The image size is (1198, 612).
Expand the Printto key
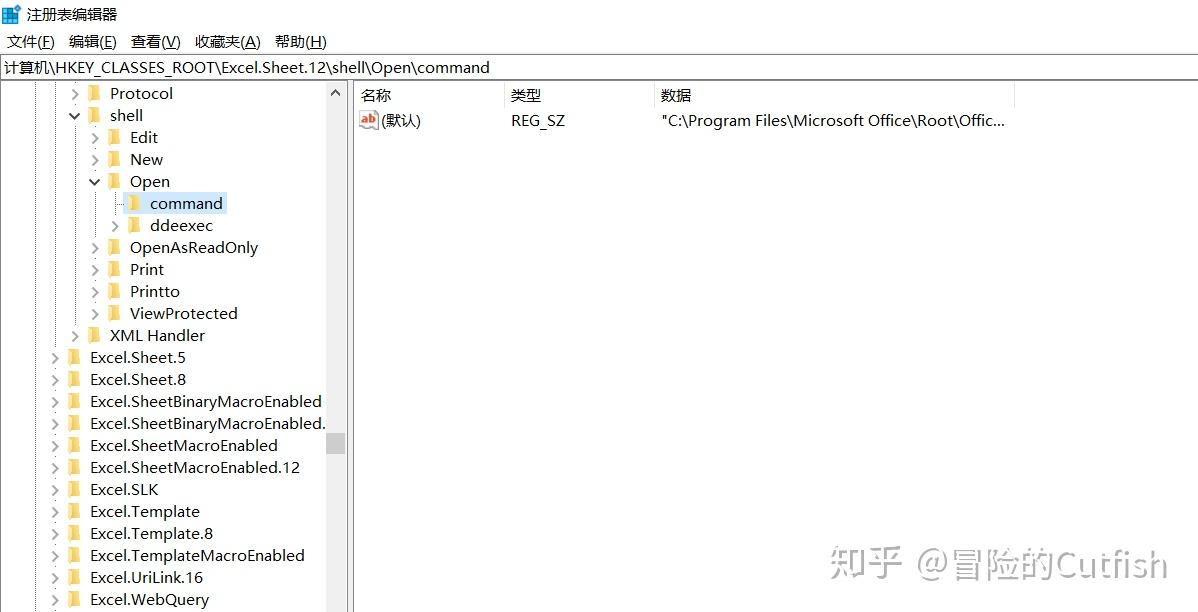[95, 292]
